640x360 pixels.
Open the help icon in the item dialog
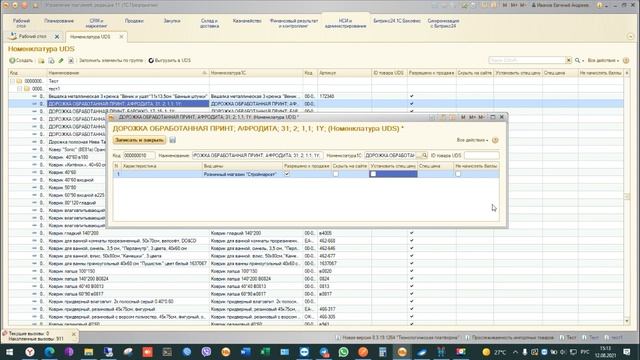[495, 140]
